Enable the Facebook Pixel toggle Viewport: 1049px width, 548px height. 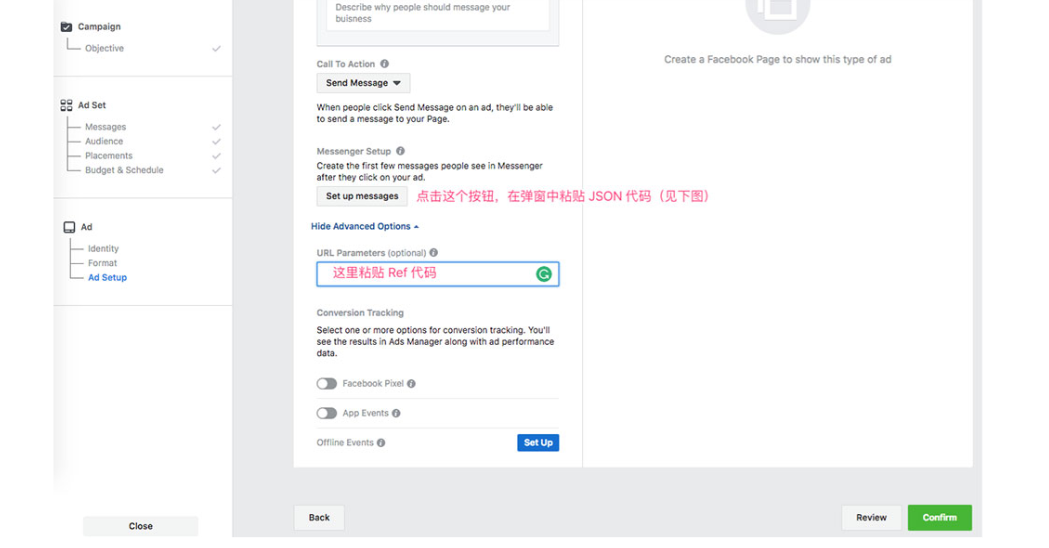click(326, 383)
